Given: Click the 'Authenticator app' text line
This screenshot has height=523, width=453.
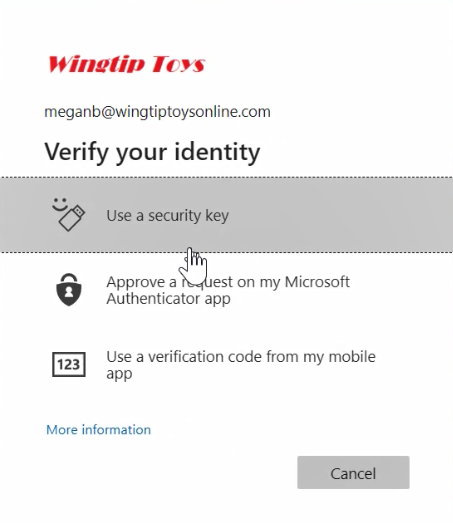Looking at the screenshot, I should click(168, 299).
